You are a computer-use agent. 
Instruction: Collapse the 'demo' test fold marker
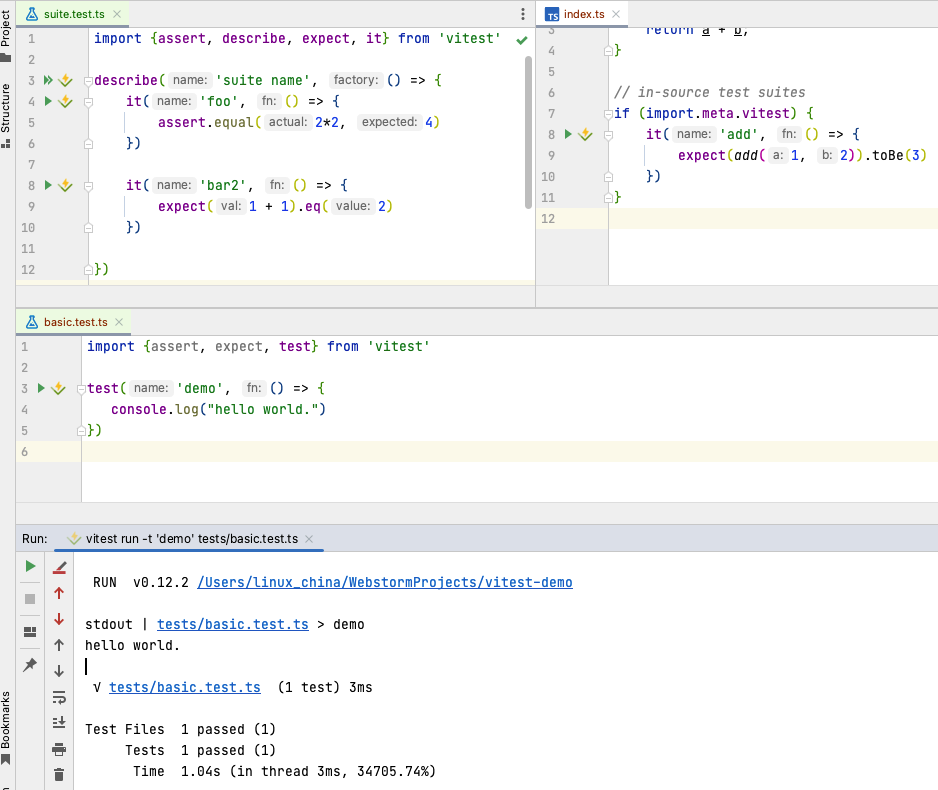click(81, 389)
